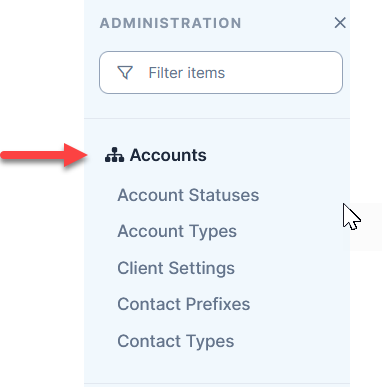Dismiss the admin sidebar using the X icon
This screenshot has width=382, height=387.
click(x=340, y=23)
